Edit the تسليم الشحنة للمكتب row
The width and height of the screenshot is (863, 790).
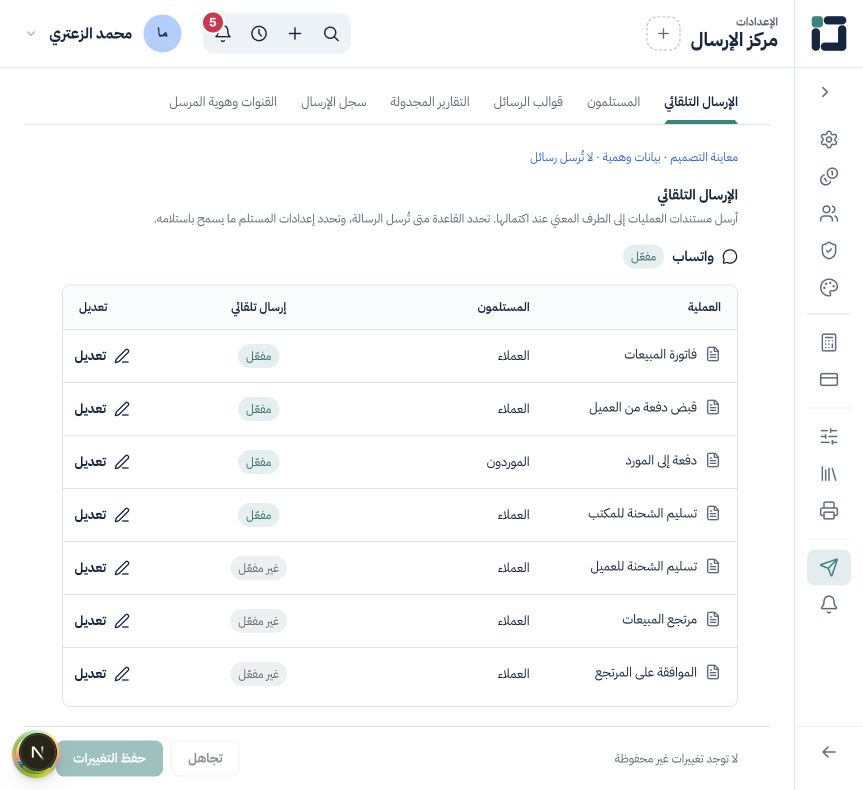click(102, 515)
